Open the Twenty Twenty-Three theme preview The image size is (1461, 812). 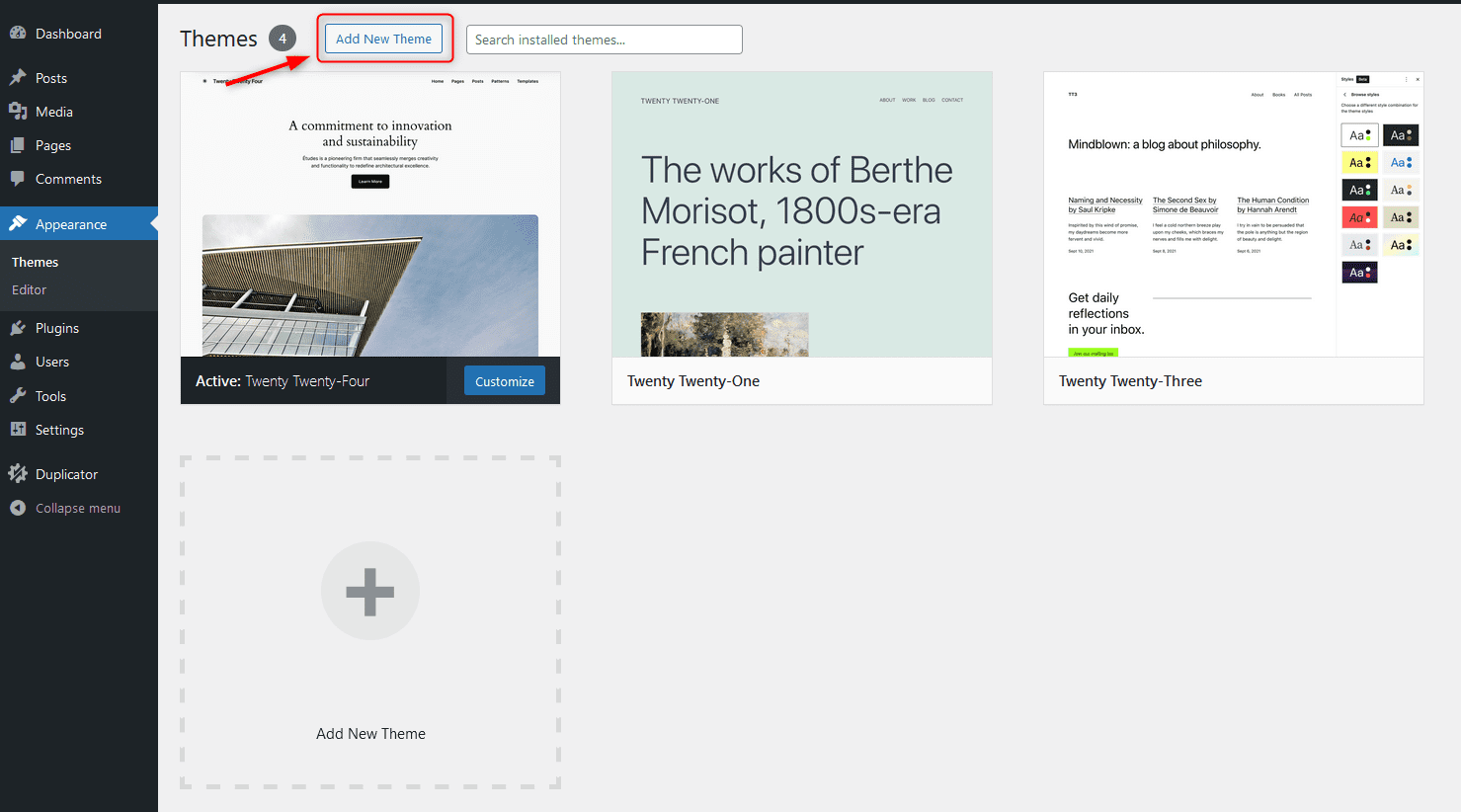(x=1233, y=214)
